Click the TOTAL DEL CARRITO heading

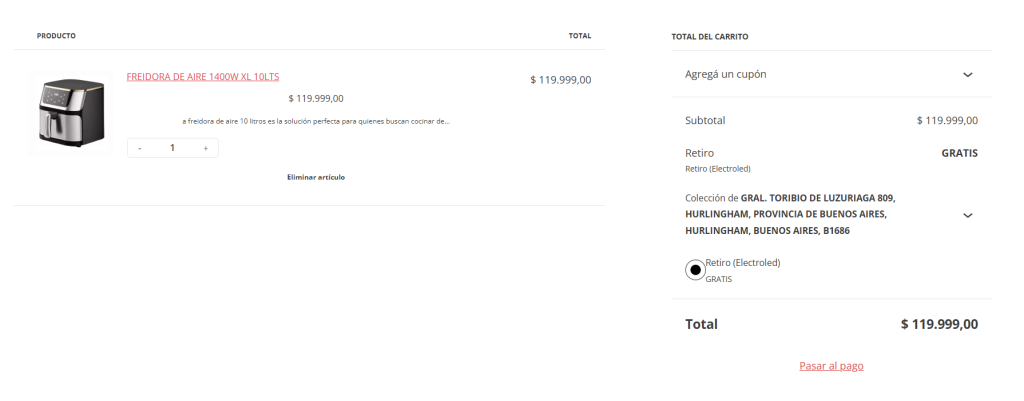click(x=710, y=36)
